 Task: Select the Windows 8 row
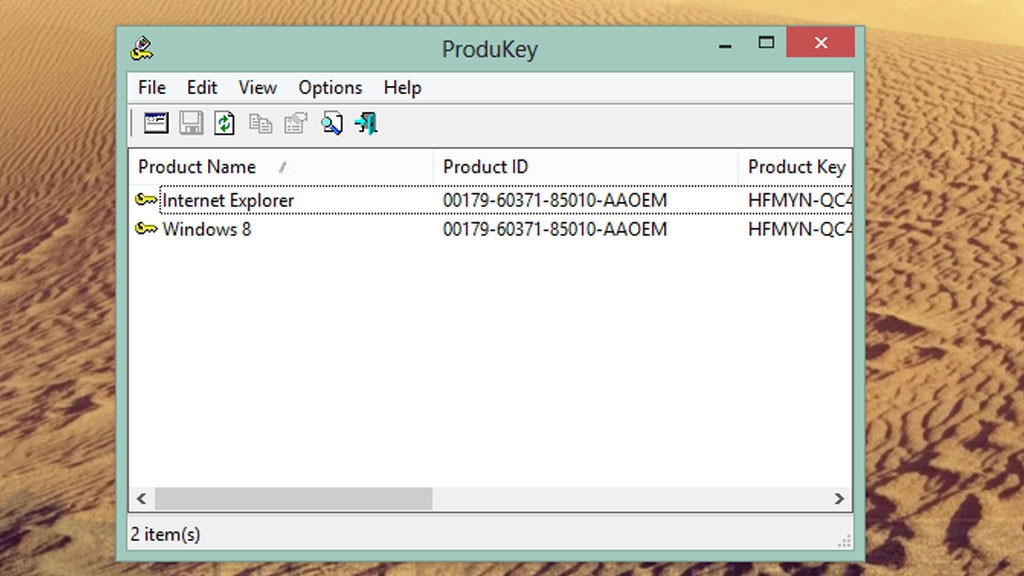[x=207, y=229]
